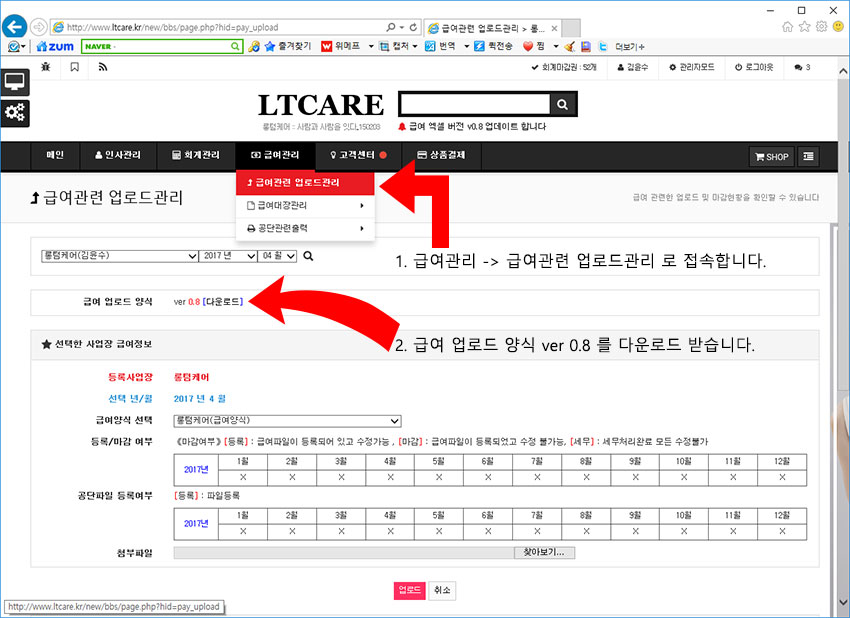Click magnifier beside the month selector
This screenshot has height=618, width=850.
[x=308, y=256]
